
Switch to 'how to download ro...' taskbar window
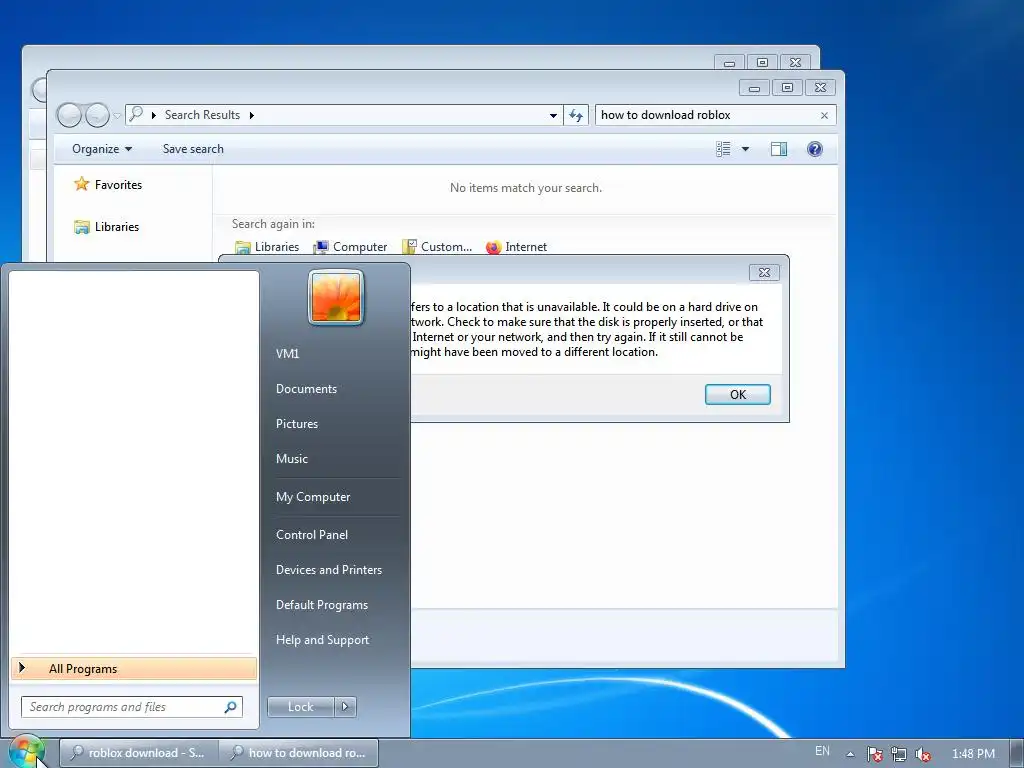(299, 752)
